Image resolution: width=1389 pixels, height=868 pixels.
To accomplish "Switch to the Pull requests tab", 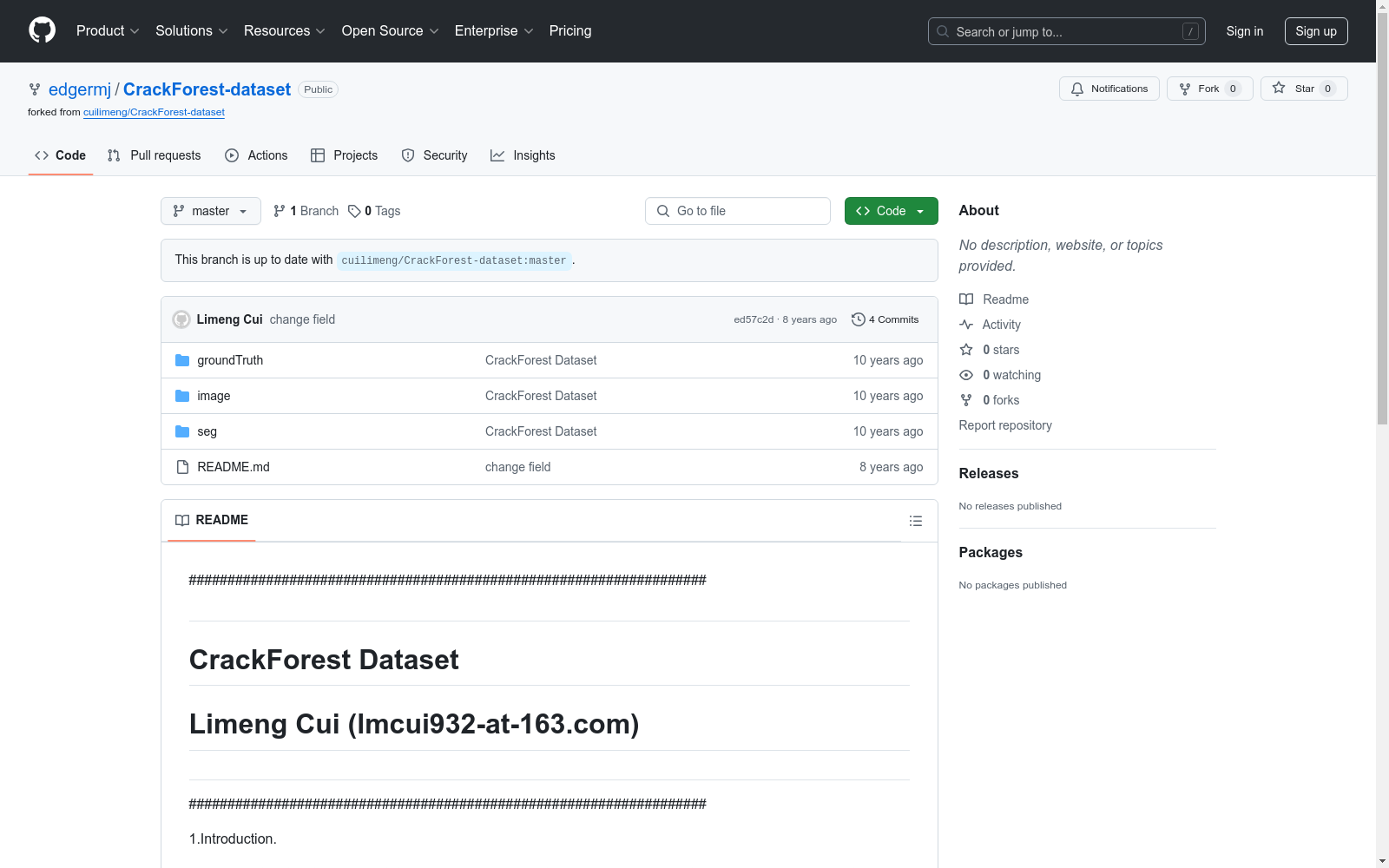I will point(154,155).
